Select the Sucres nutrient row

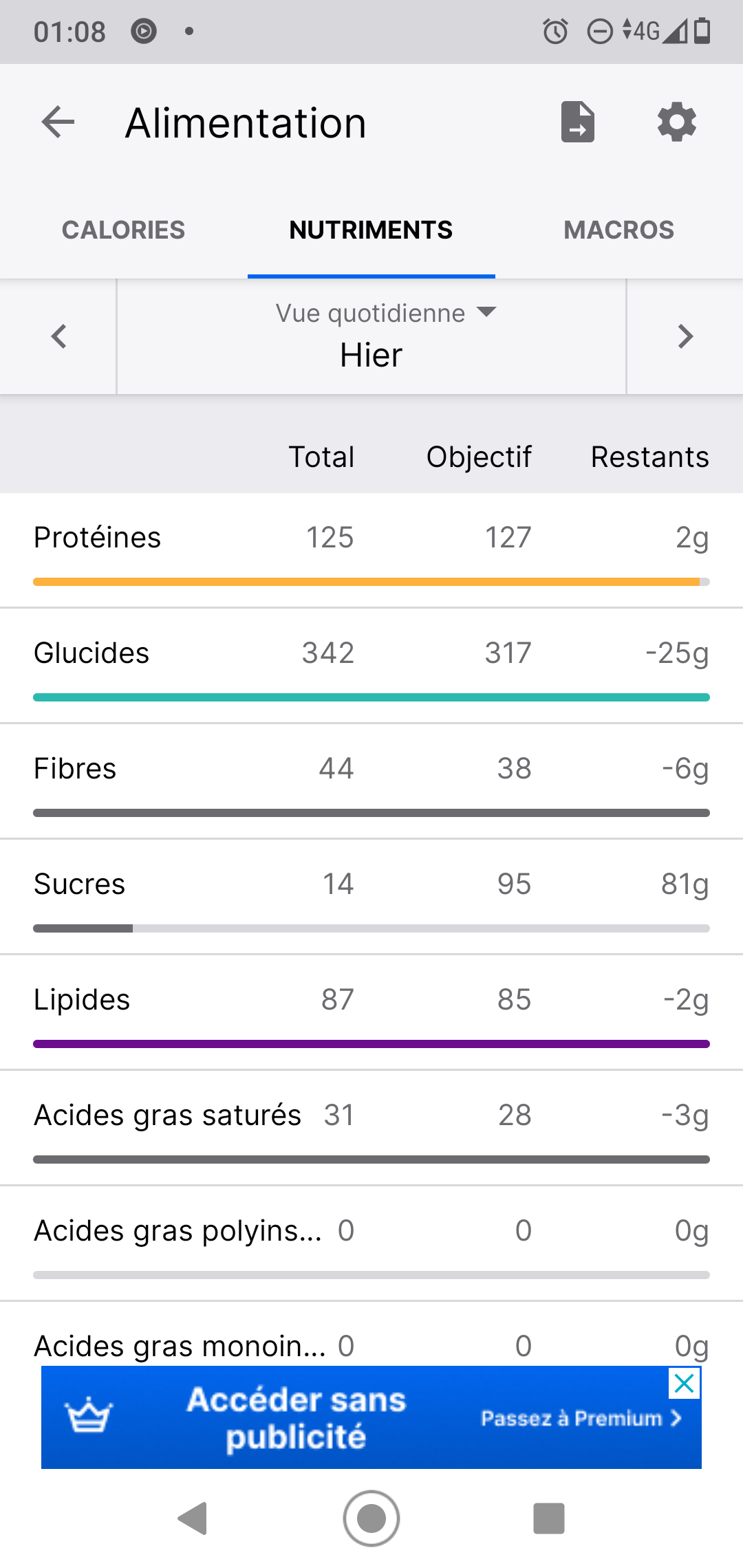click(371, 884)
